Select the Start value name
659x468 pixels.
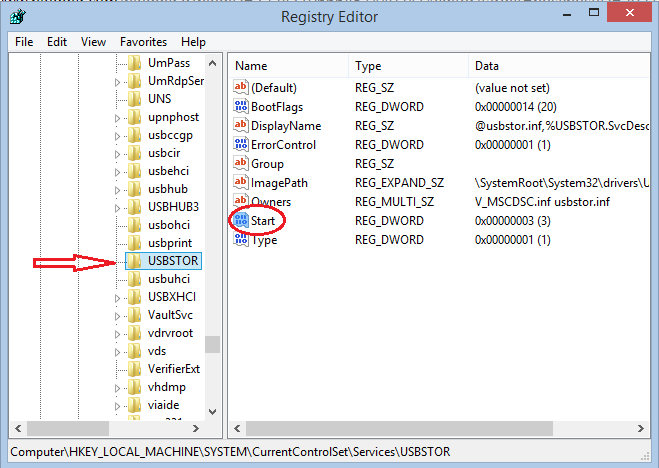pos(263,221)
